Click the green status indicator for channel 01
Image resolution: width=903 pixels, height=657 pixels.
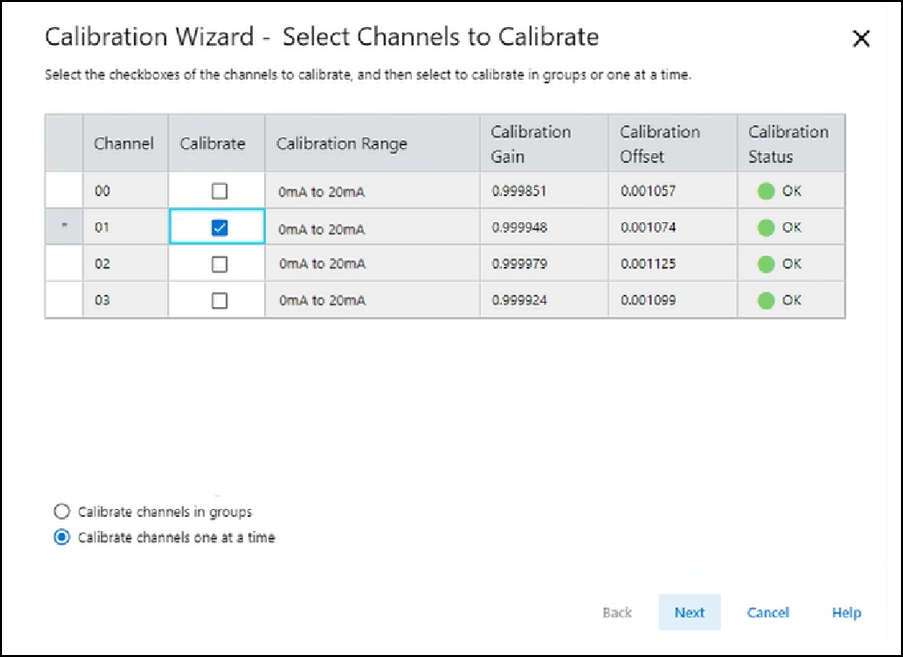click(766, 228)
